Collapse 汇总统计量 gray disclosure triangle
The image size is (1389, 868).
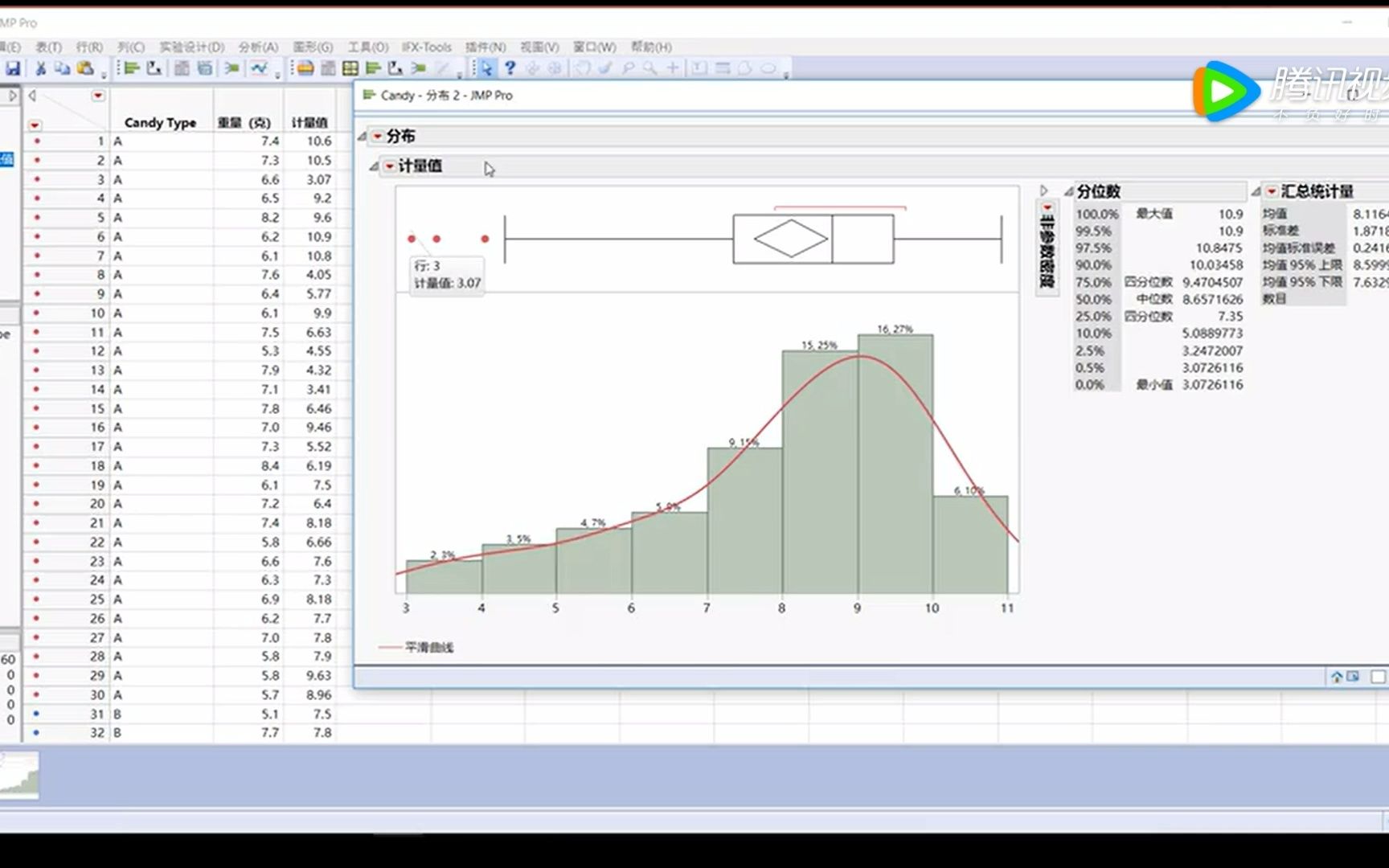[1255, 191]
